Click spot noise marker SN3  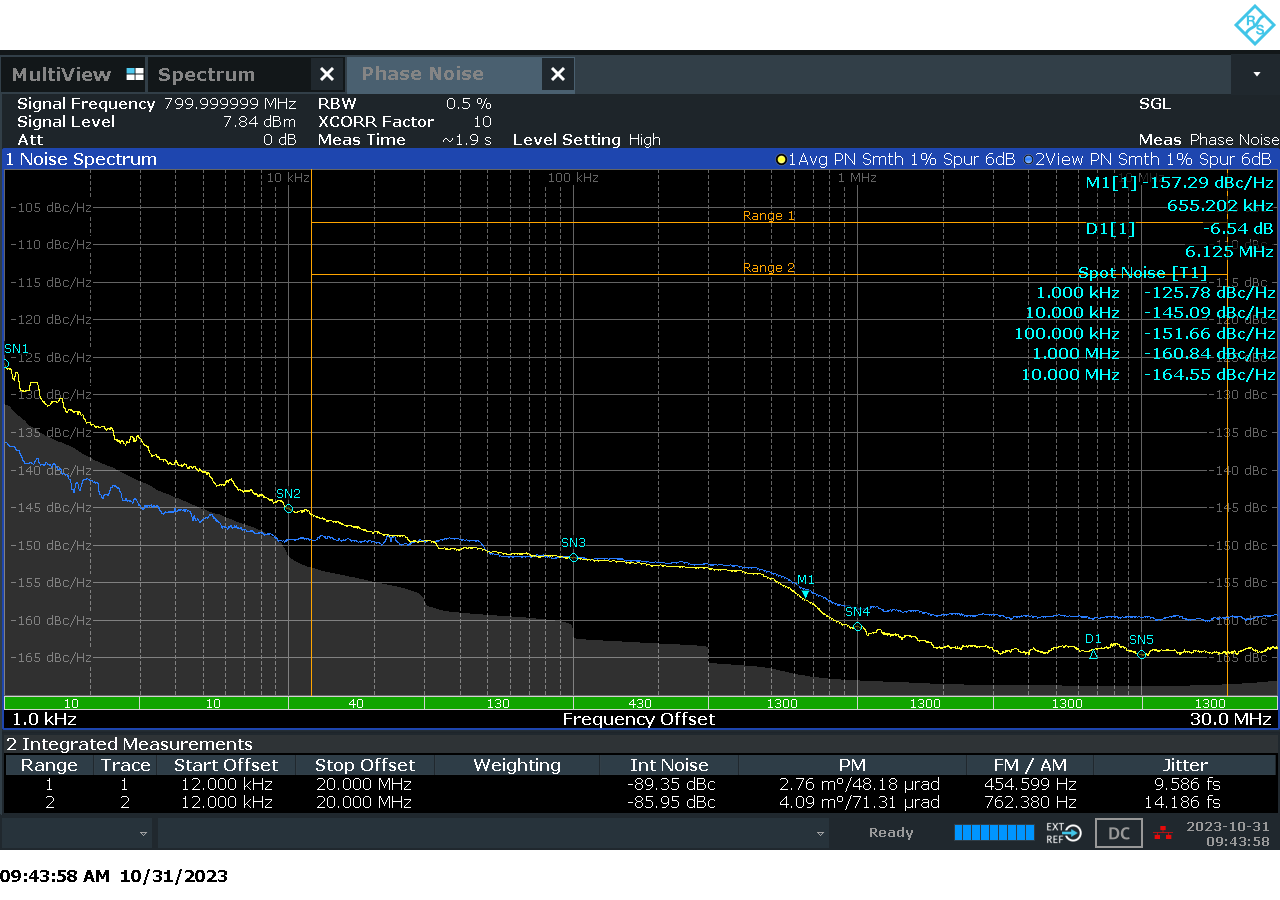tap(573, 557)
